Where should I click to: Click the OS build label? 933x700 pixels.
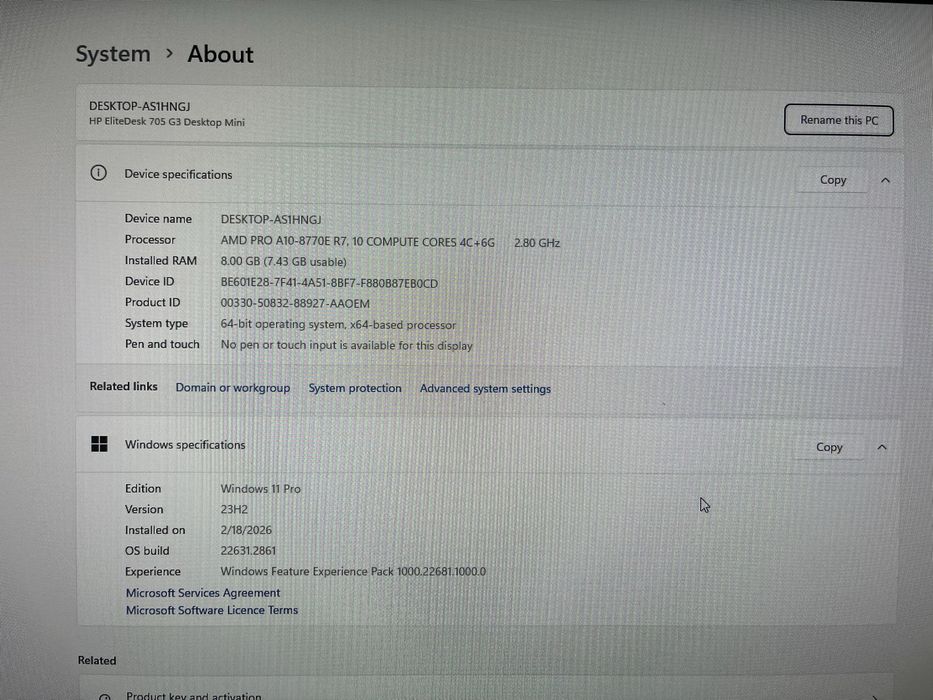pyautogui.click(x=147, y=551)
